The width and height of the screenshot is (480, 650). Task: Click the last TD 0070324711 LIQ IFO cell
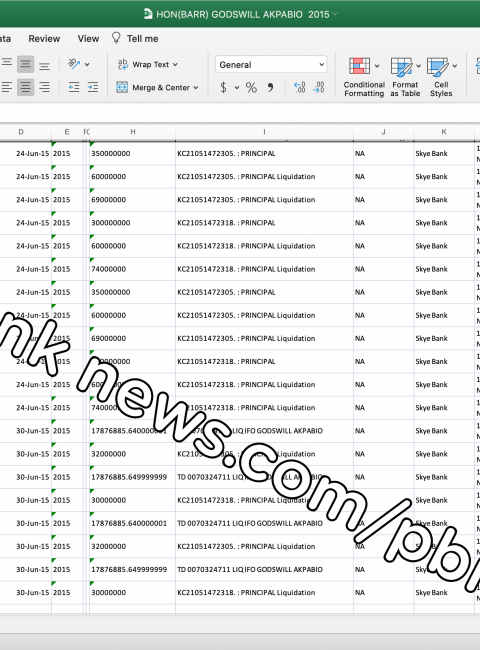(264, 569)
